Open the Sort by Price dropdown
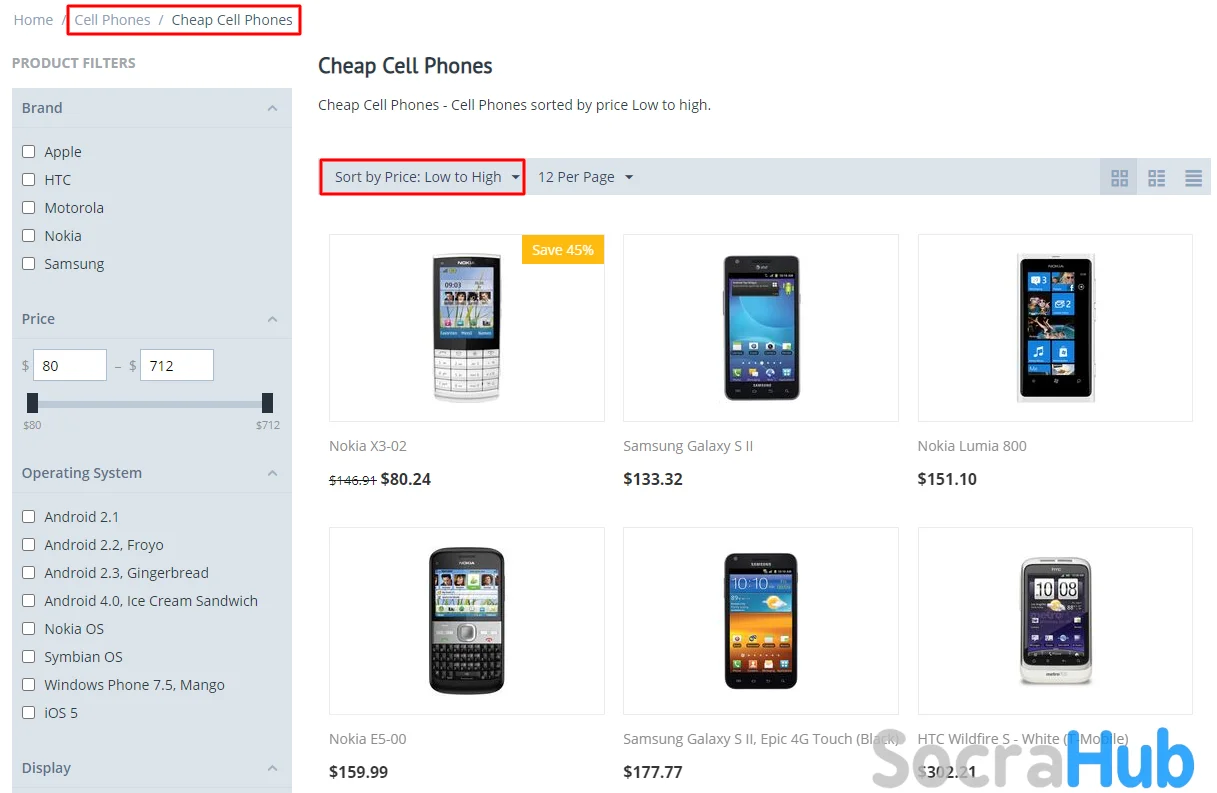The image size is (1217, 793). pos(422,177)
